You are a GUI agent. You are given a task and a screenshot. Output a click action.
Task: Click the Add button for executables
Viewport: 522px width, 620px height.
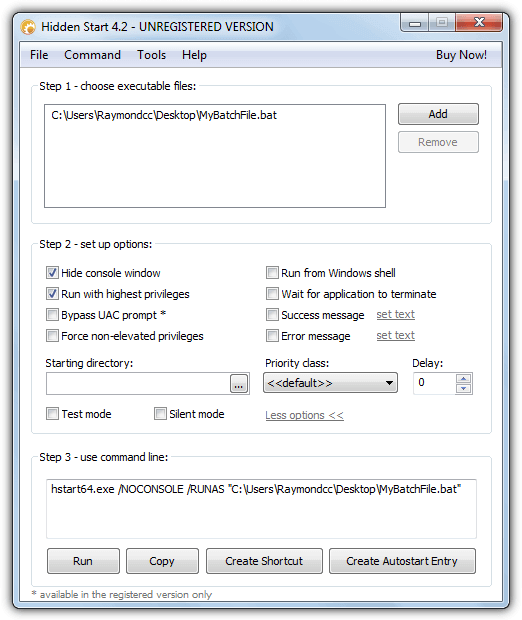coord(438,114)
